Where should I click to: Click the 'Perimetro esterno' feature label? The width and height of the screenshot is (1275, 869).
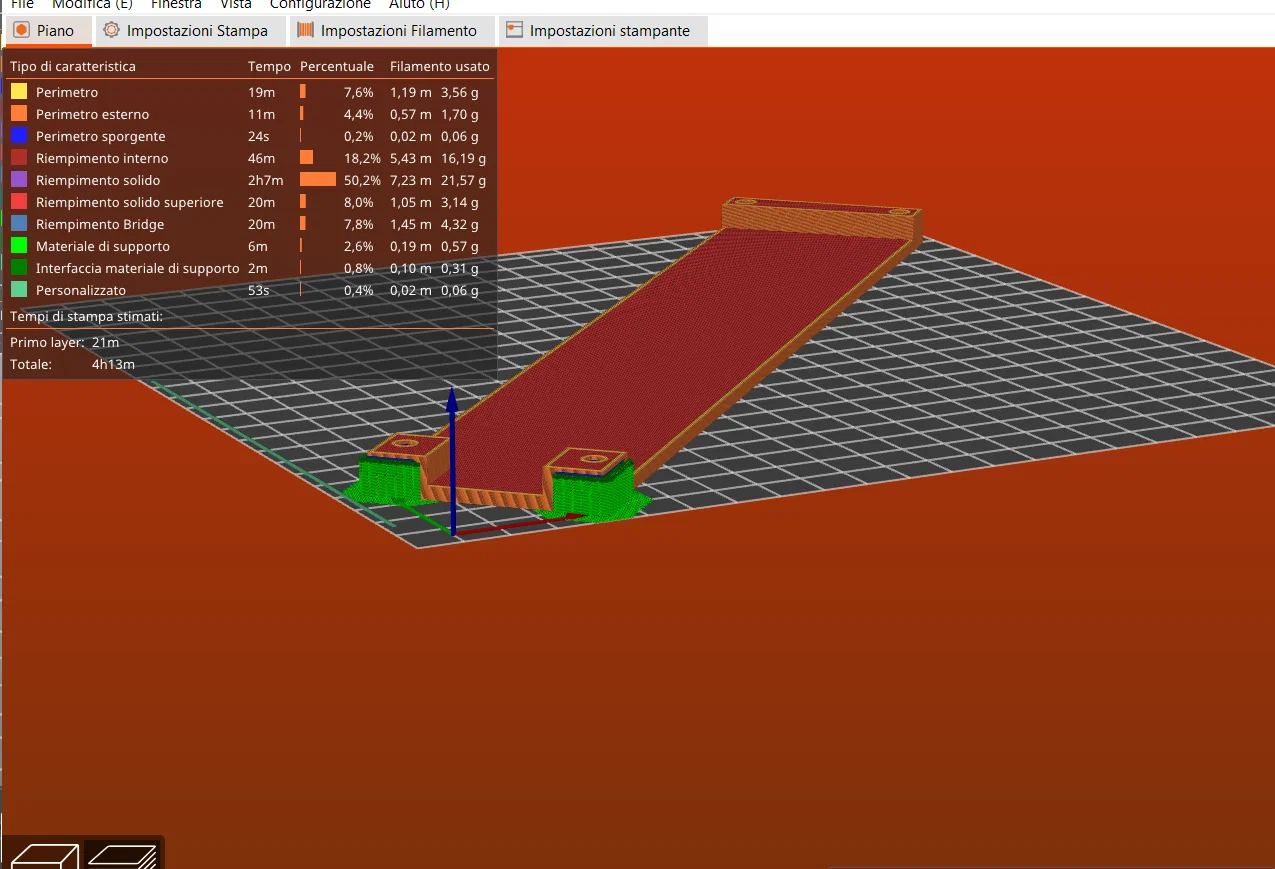[92, 114]
